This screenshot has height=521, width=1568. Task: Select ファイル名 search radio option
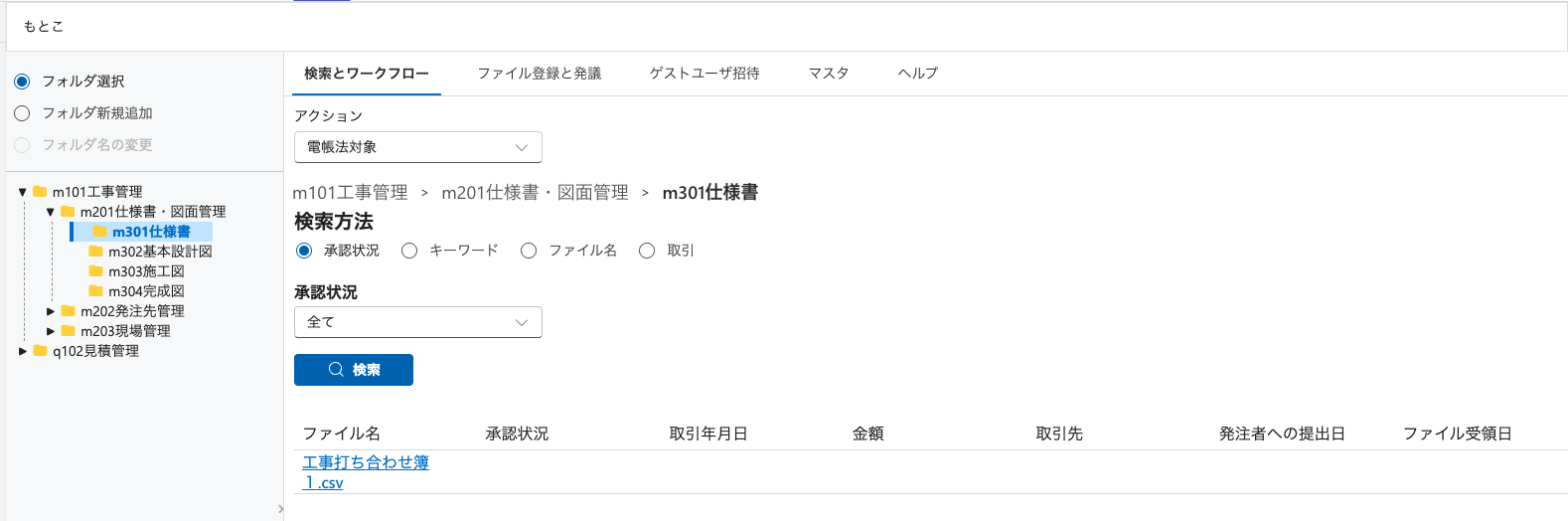coord(529,251)
